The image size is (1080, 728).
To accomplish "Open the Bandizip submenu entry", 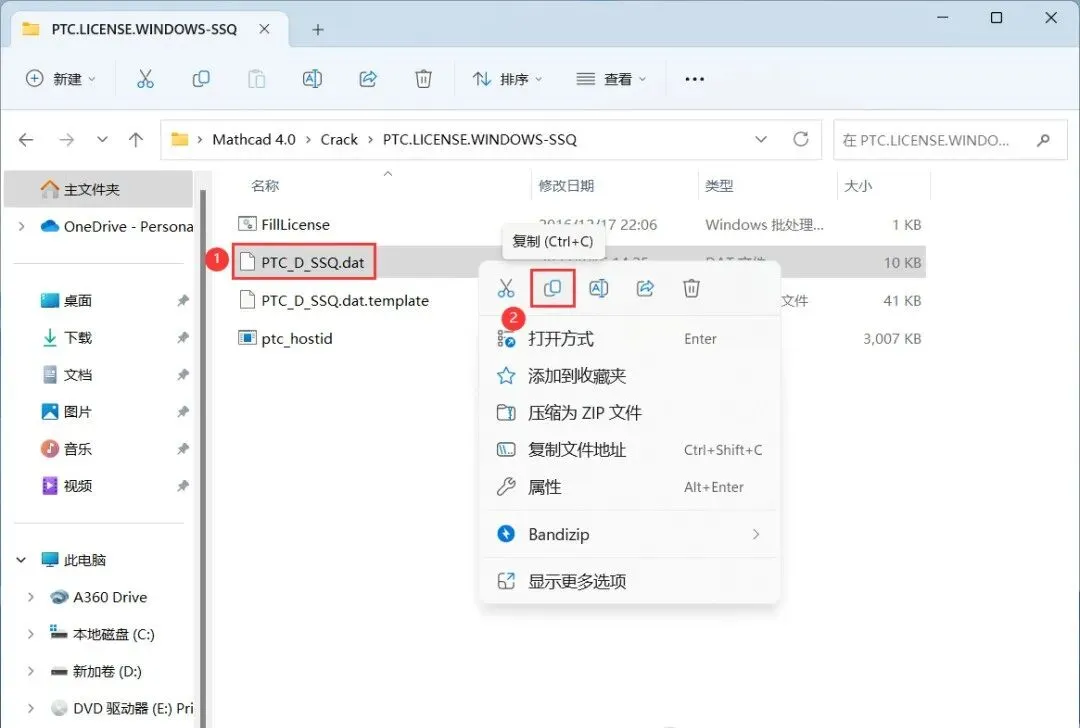I will pos(630,534).
